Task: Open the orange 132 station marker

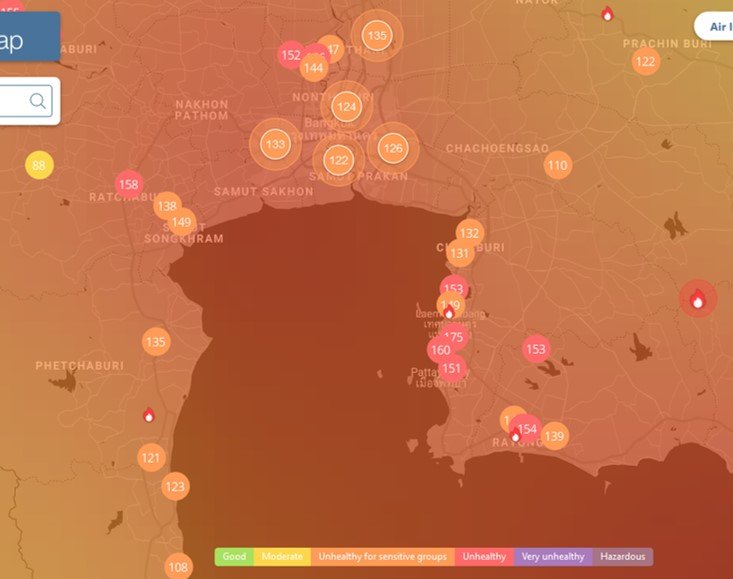Action: point(470,233)
